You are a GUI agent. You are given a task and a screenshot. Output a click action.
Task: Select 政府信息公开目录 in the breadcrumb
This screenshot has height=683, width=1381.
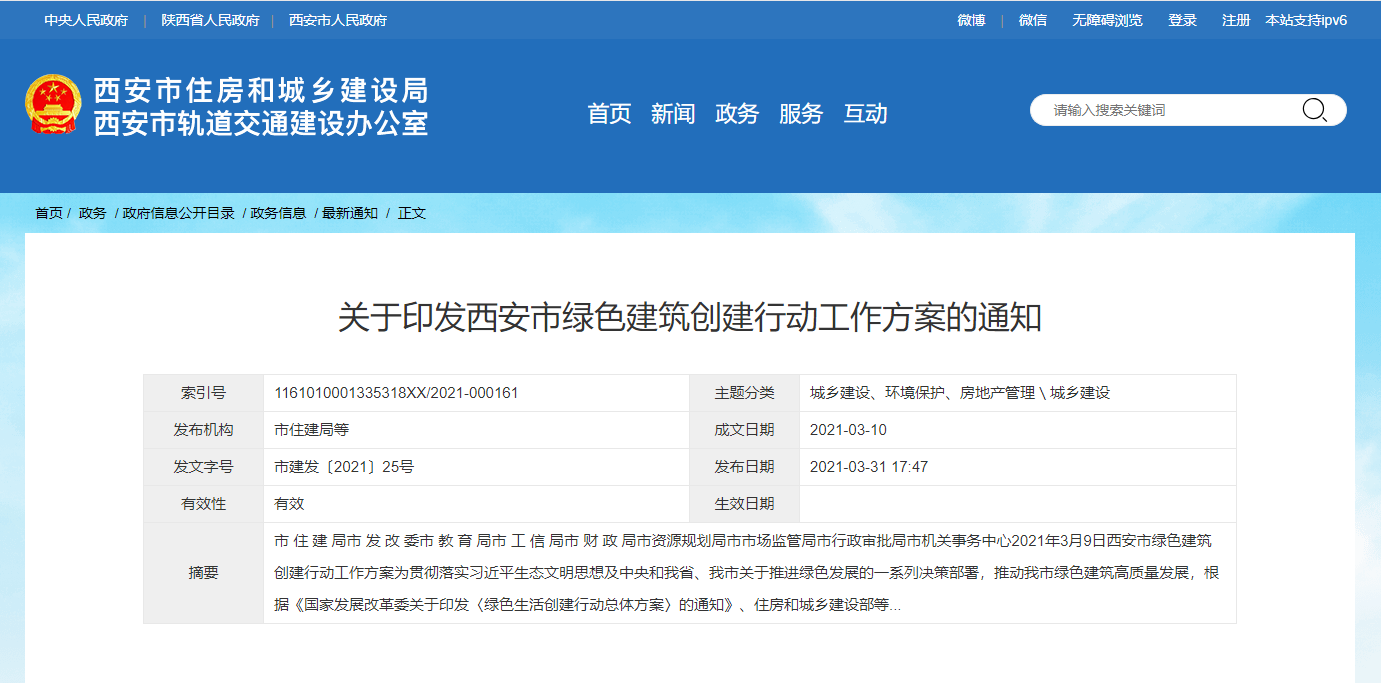click(178, 213)
